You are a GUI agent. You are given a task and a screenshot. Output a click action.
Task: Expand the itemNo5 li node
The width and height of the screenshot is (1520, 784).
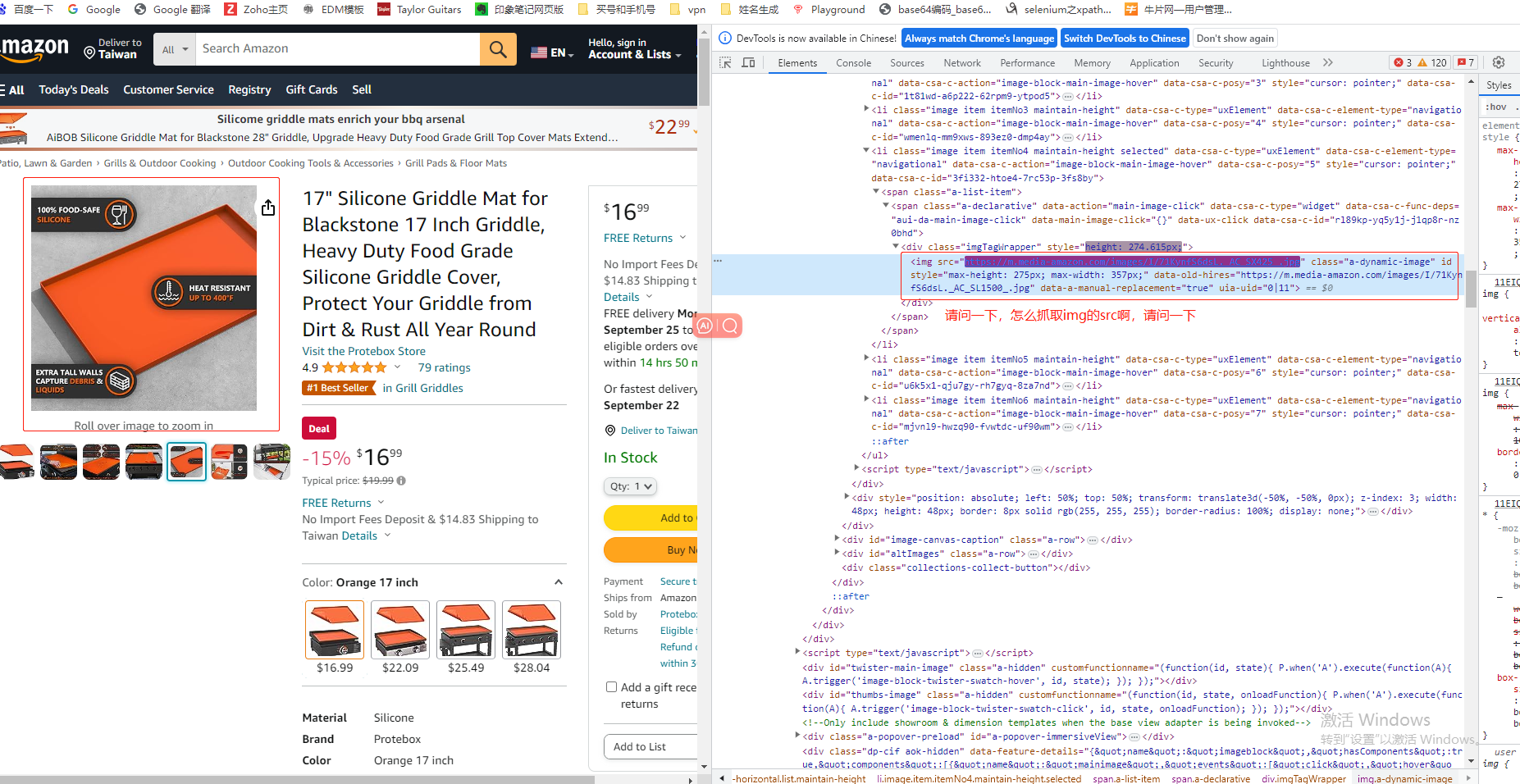point(866,359)
